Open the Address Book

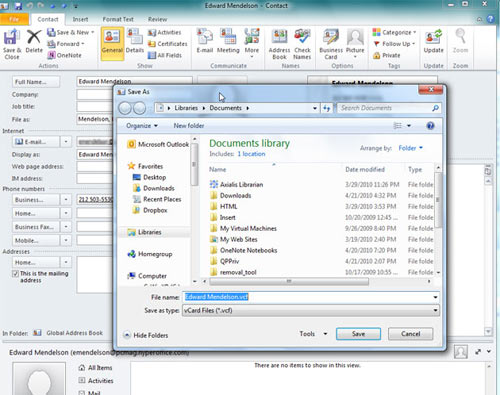pos(279,44)
